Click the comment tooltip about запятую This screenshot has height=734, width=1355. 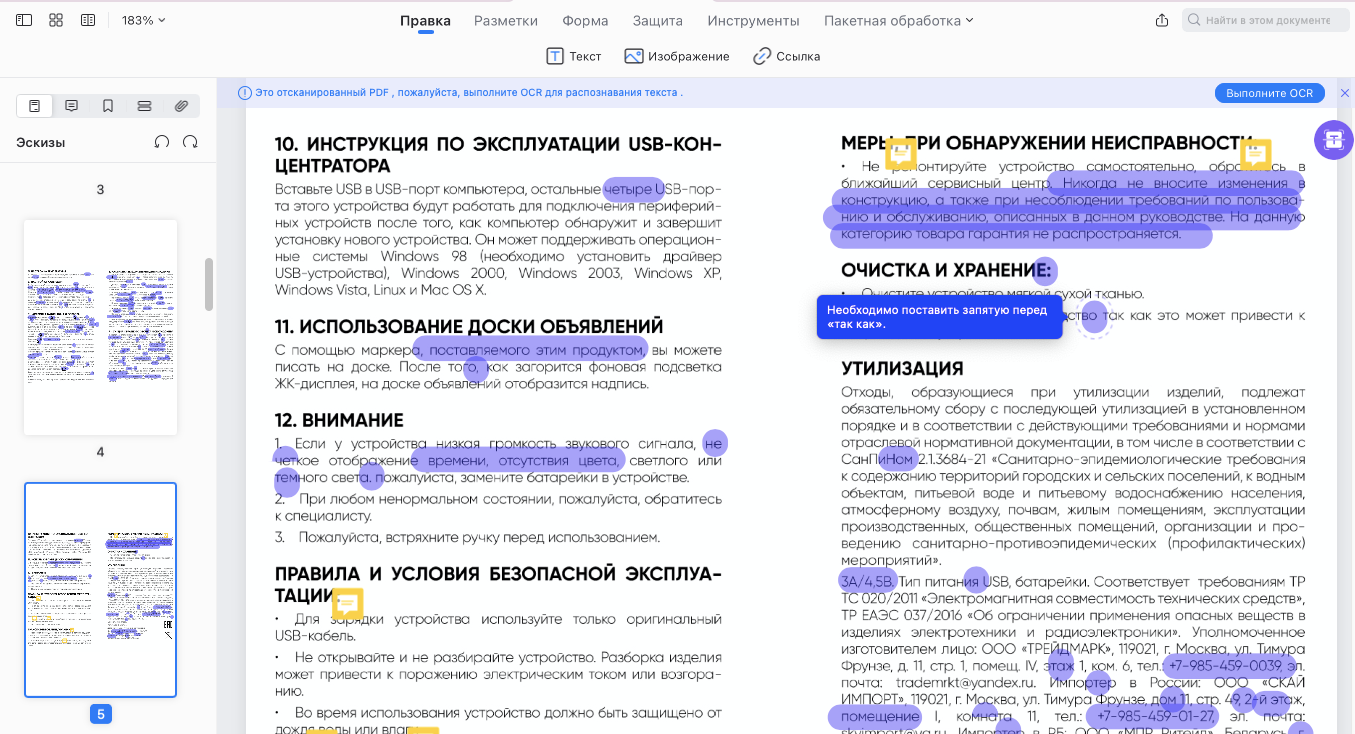click(939, 316)
